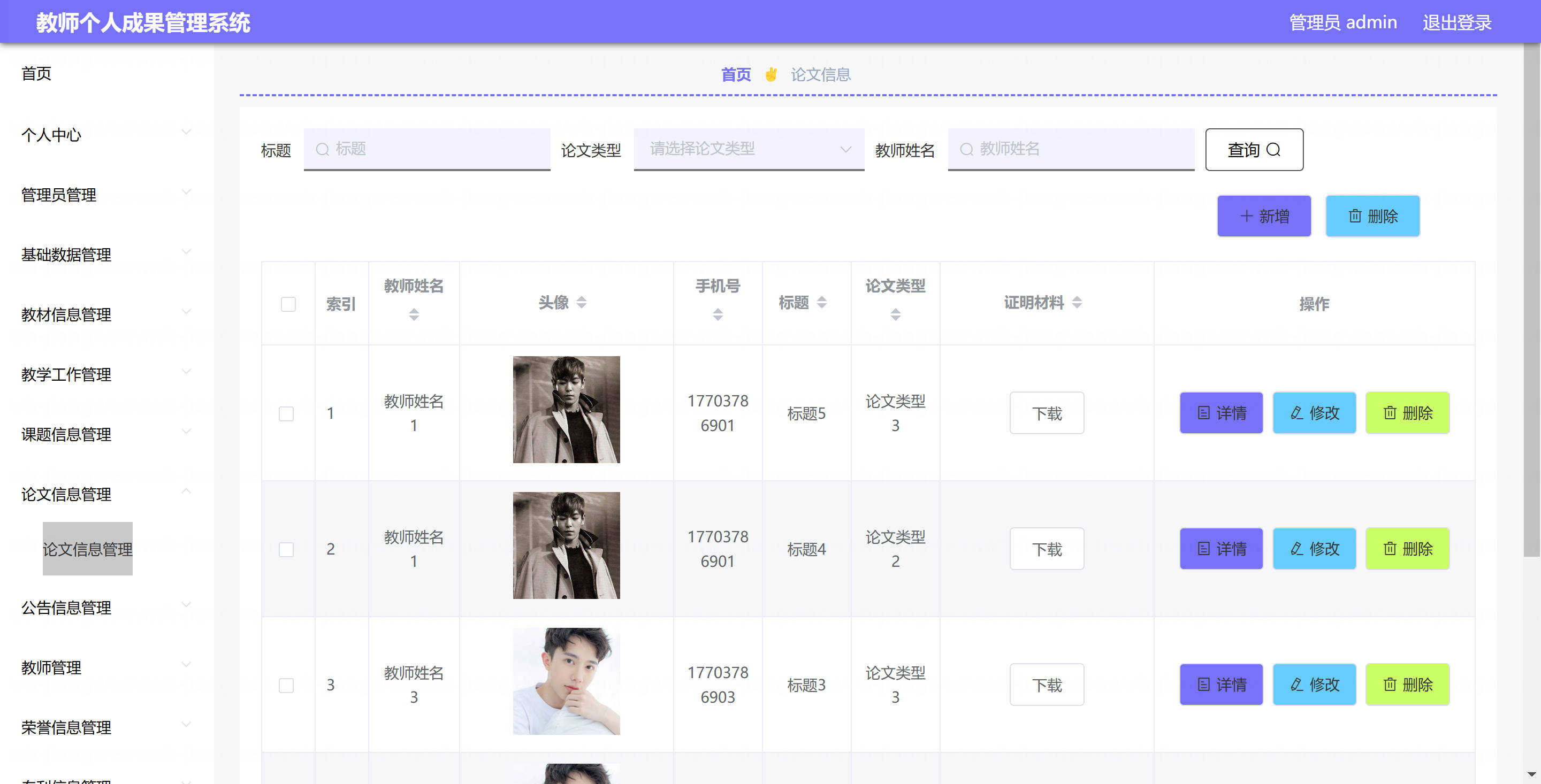1541x784 pixels.
Task: Click the 操作 column header
Action: coord(1314,304)
